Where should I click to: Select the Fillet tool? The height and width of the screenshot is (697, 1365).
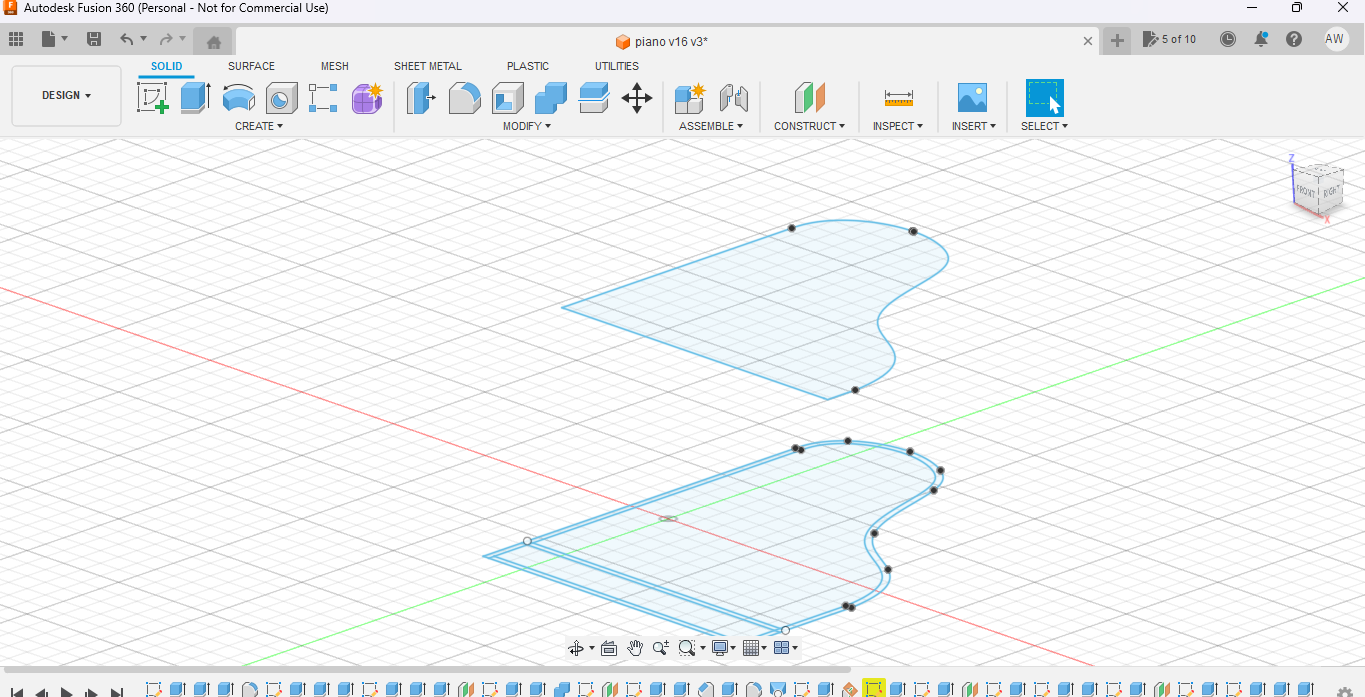464,98
